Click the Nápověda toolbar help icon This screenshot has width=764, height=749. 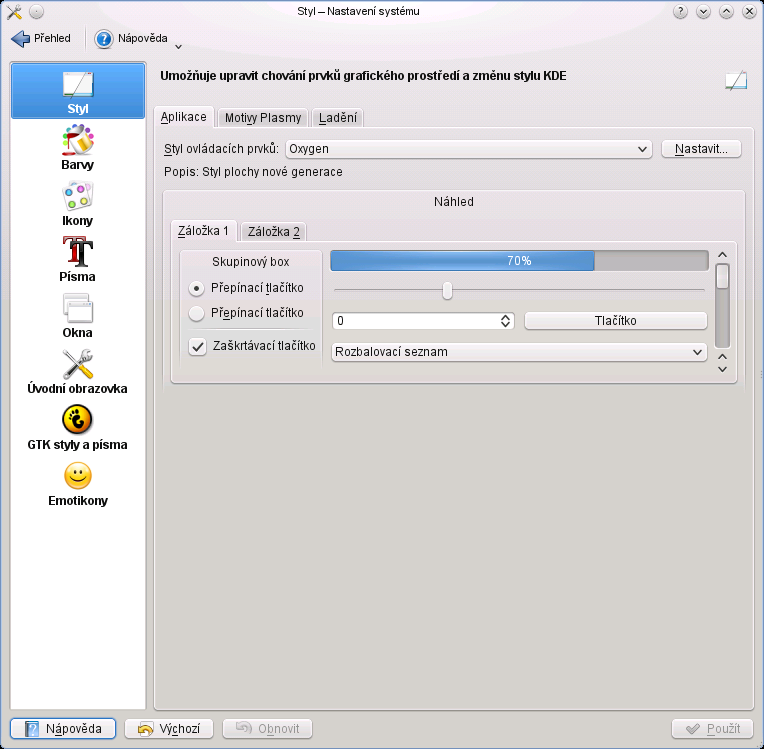104,38
